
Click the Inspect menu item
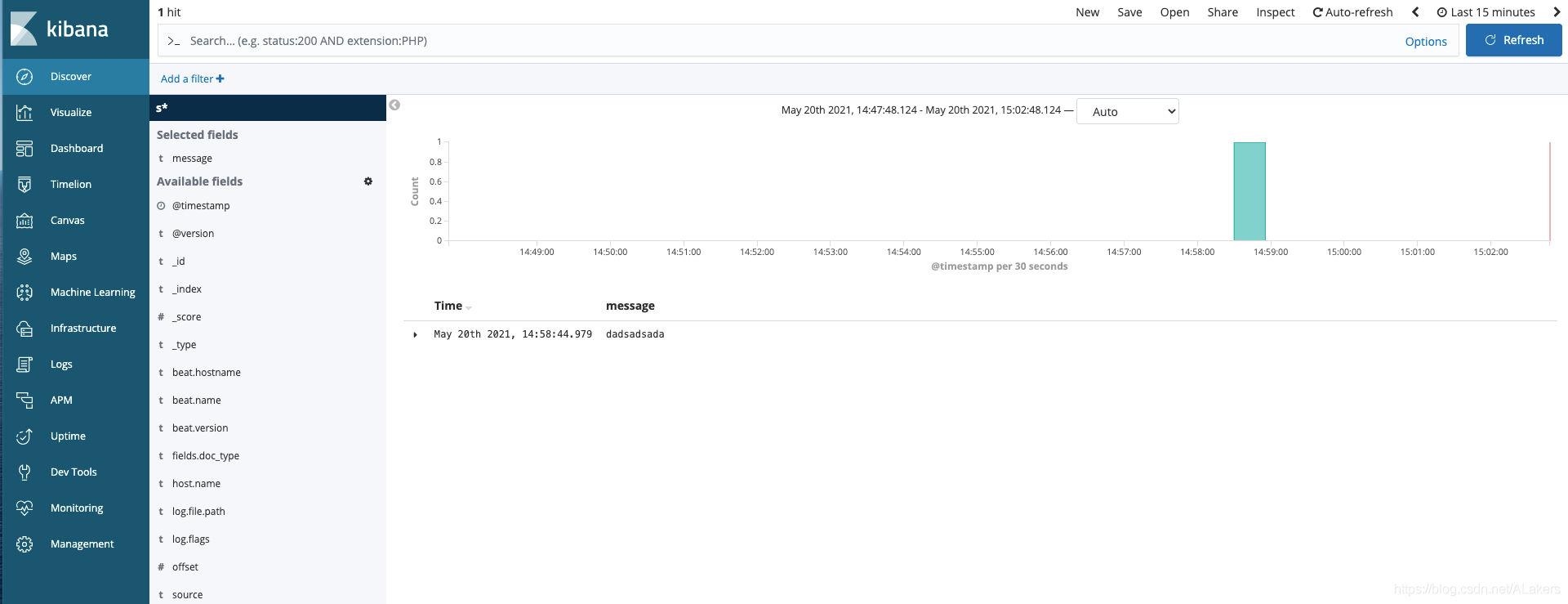pos(1276,12)
